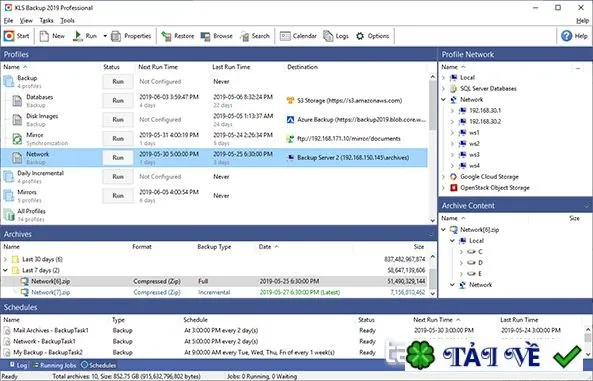Expand drive C in Archive Content
The height and width of the screenshot is (381, 593).
[x=461, y=252]
